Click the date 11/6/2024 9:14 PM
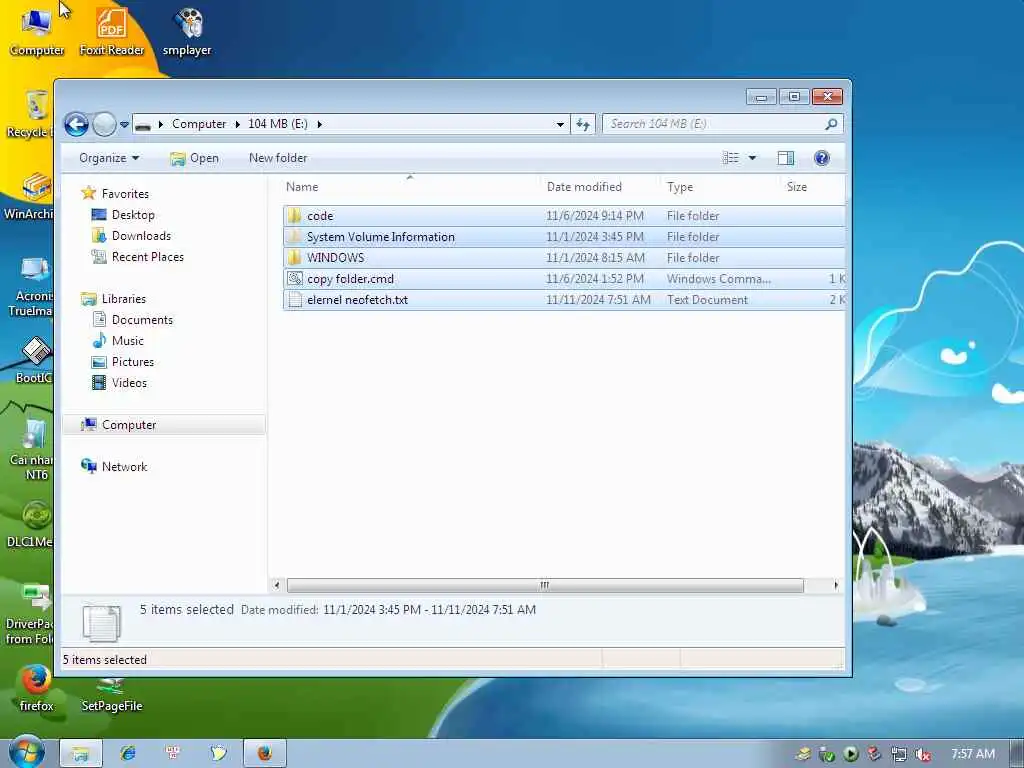This screenshot has height=768, width=1024. (x=595, y=216)
